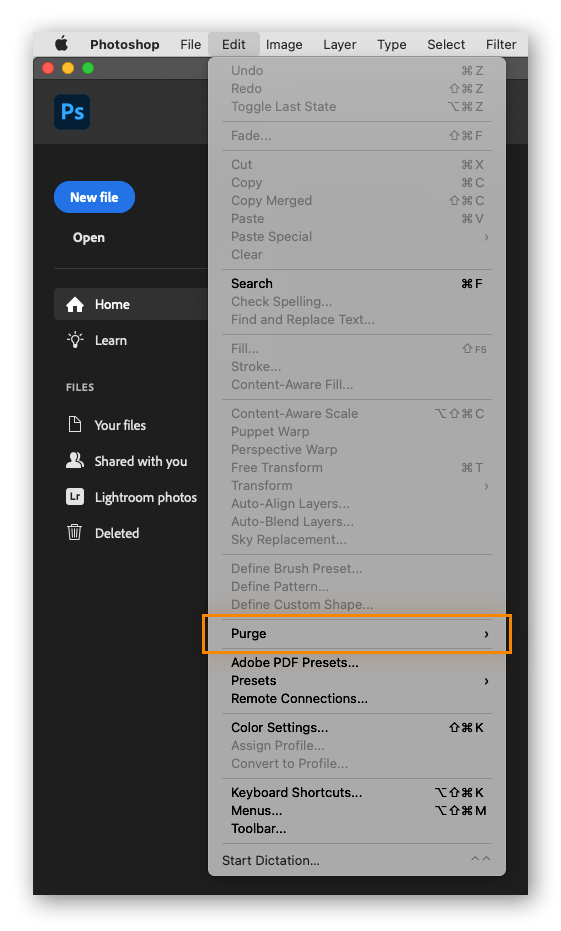The width and height of the screenshot is (561, 931).
Task: Click Auto-Align Layers... entry
Action: 357,504
